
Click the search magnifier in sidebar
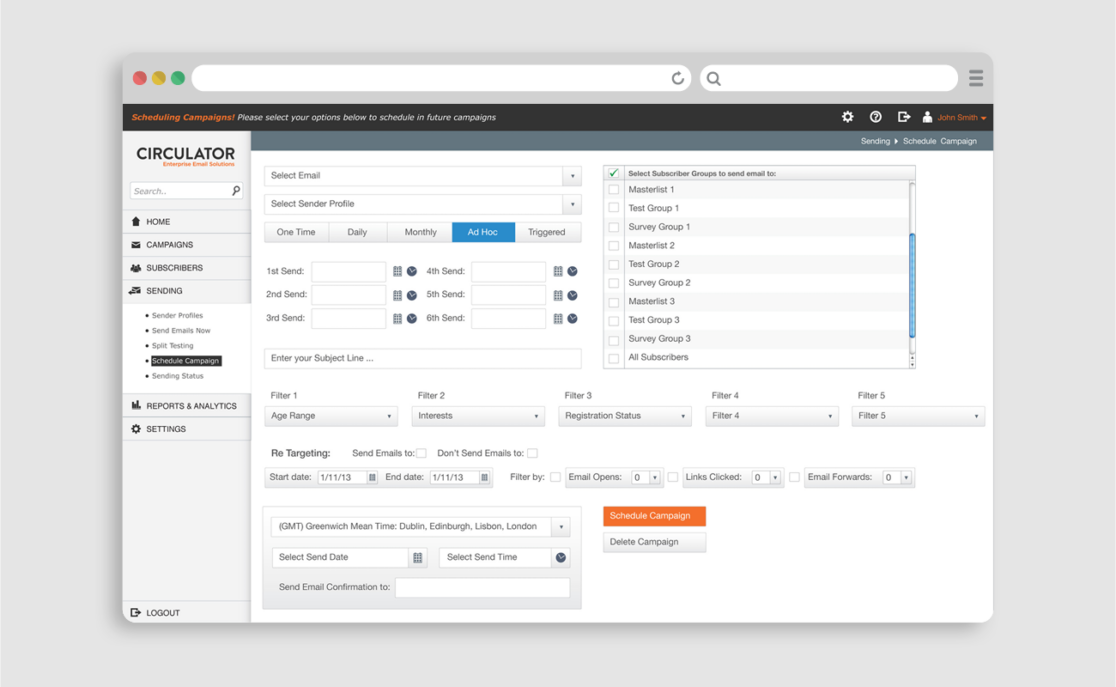236,190
